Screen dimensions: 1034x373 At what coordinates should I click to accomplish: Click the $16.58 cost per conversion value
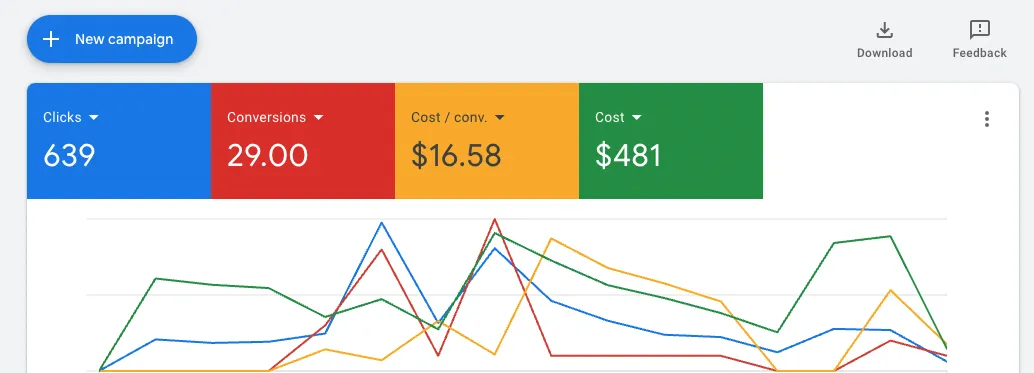coord(456,156)
